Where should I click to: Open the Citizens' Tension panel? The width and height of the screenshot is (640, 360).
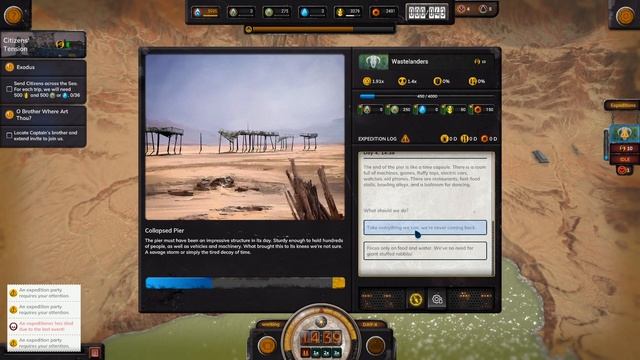point(43,44)
